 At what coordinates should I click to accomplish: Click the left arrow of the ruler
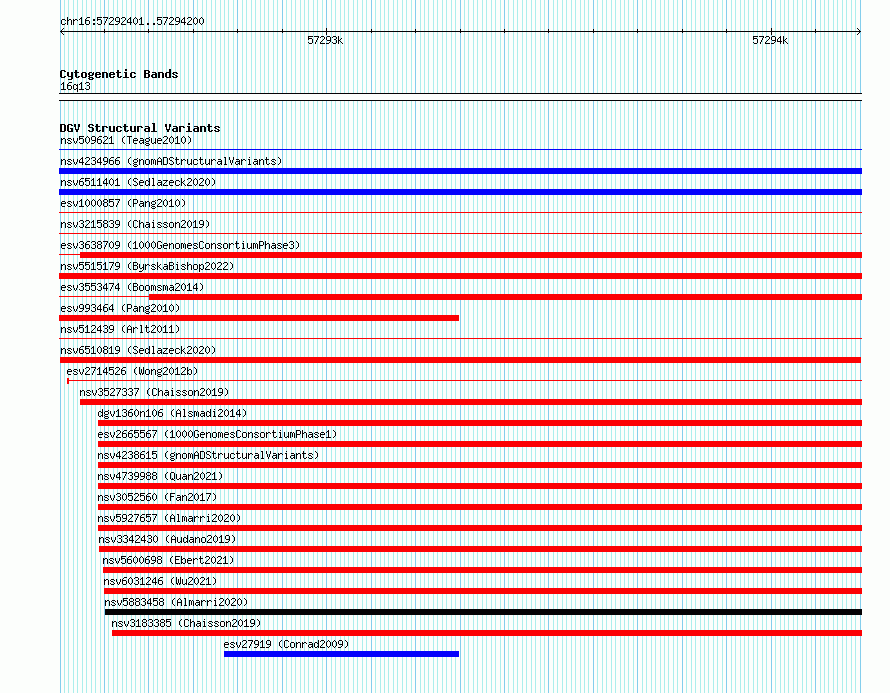click(62, 32)
